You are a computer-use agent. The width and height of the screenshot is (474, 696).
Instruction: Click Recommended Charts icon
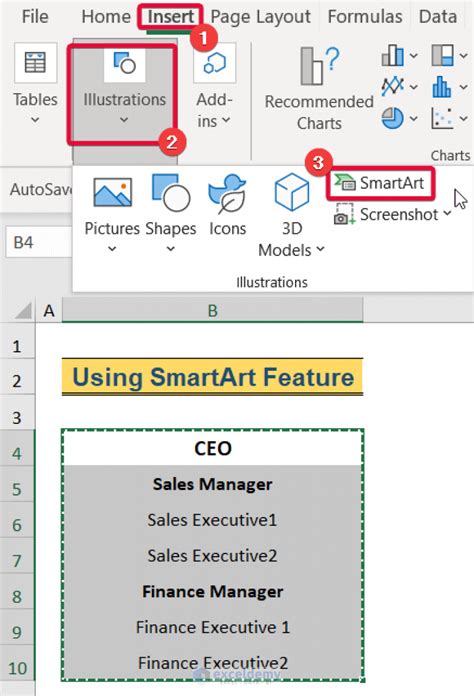tap(319, 66)
